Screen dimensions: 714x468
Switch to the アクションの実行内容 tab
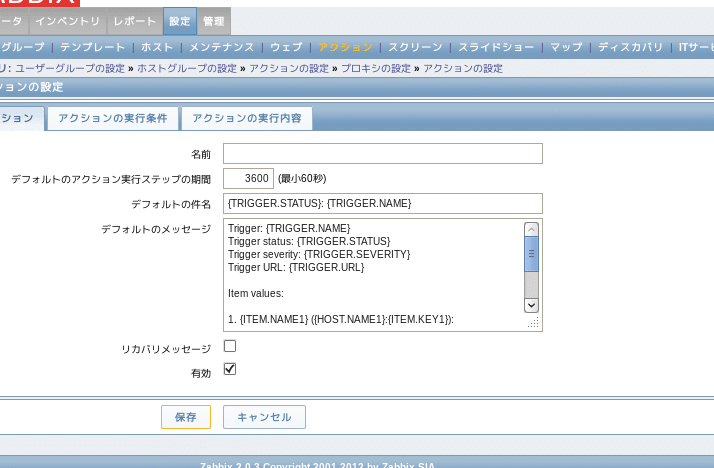246,118
